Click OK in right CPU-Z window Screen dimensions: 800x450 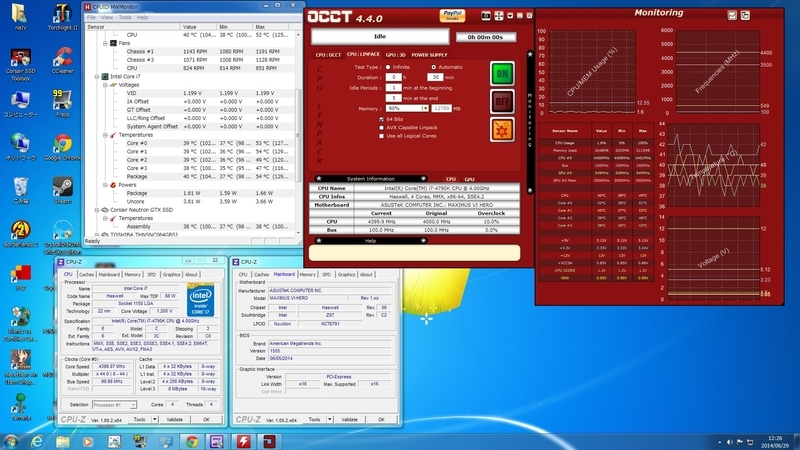(381, 419)
